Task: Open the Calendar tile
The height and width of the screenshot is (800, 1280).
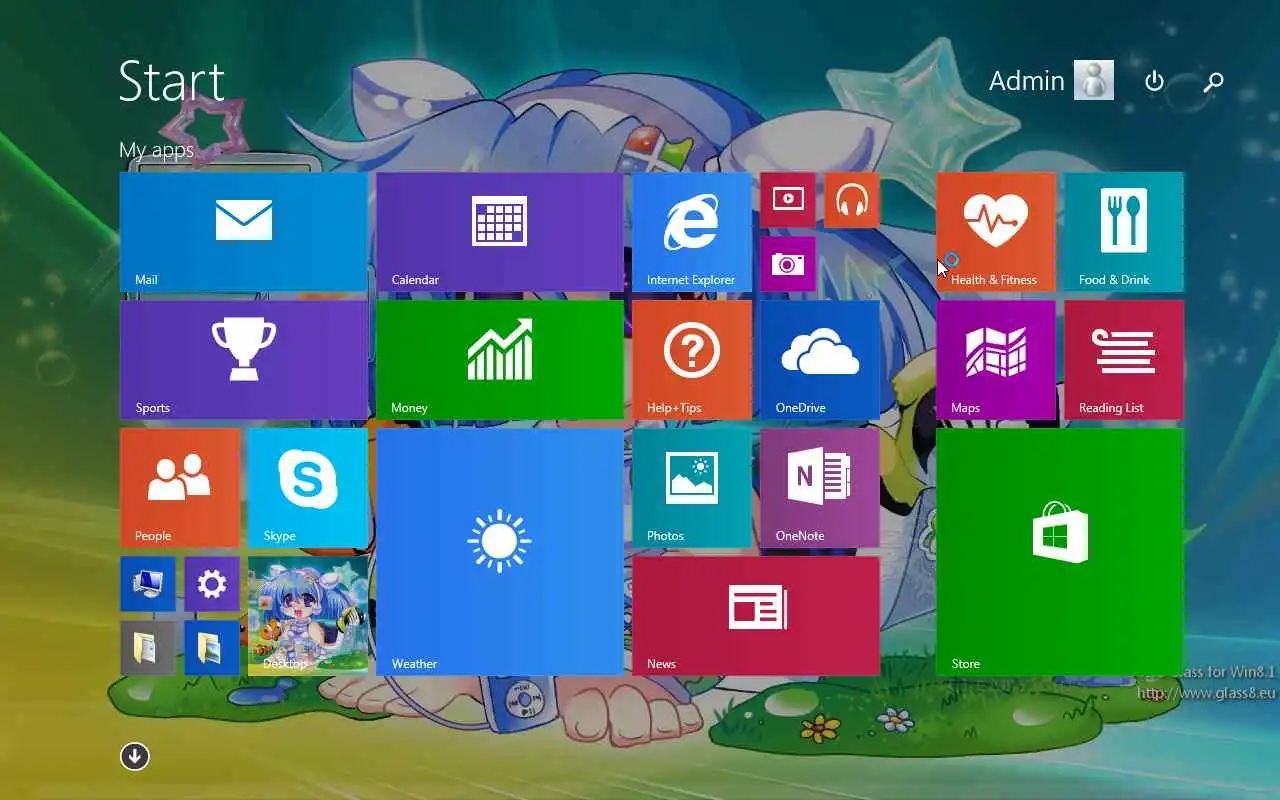Action: tap(500, 232)
